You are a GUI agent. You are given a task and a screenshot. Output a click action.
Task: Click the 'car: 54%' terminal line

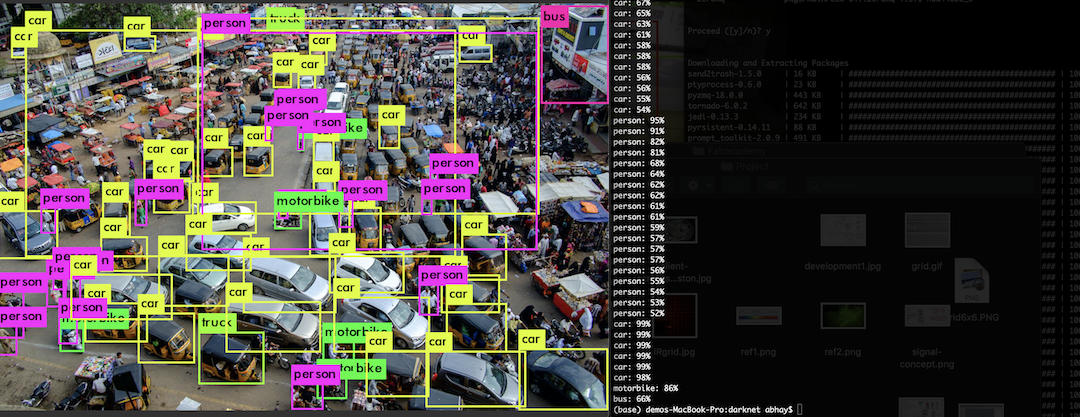pos(632,110)
